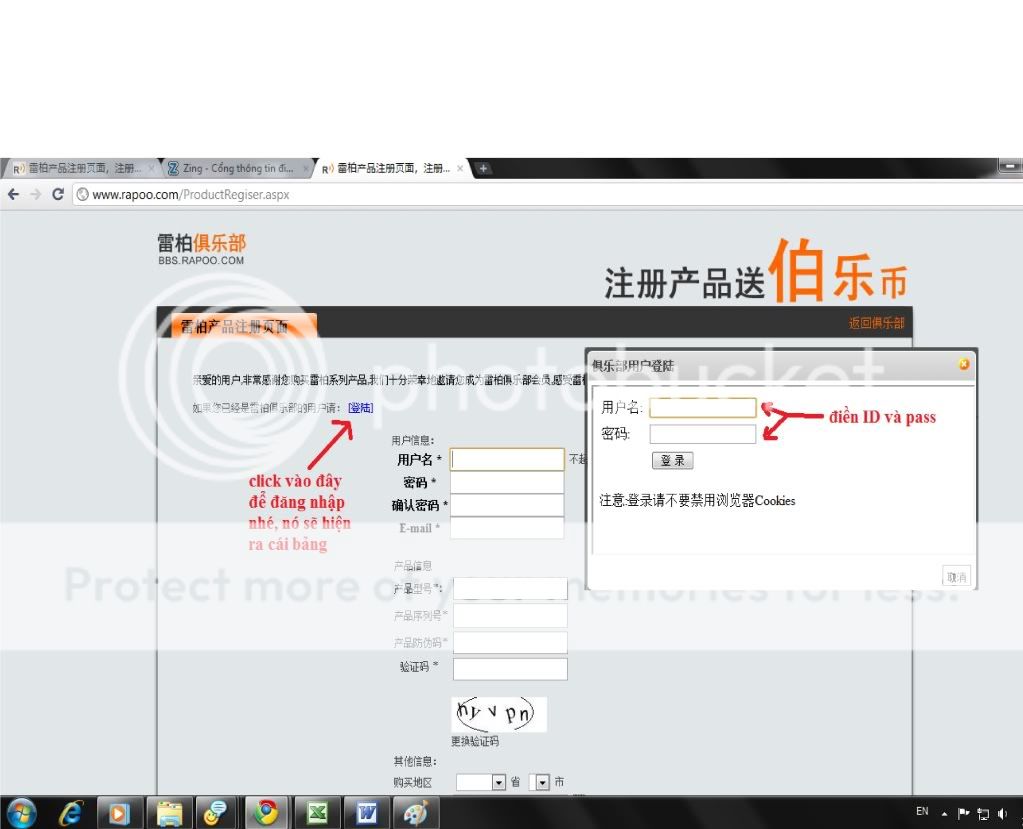
Task: Click the 登录 button in login dialog
Action: tap(673, 460)
